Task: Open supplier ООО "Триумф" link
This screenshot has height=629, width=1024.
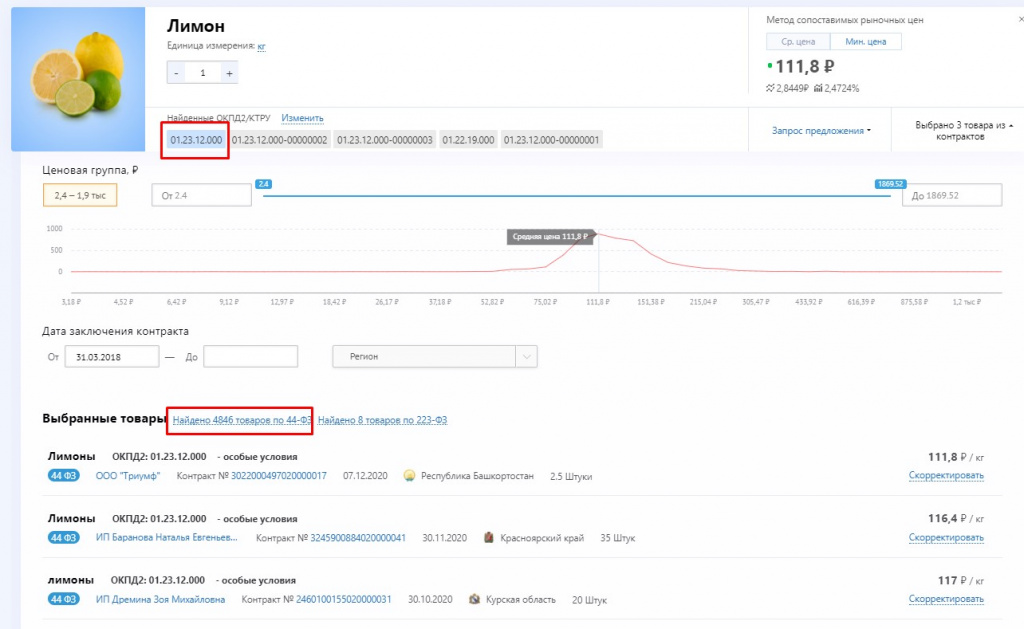Action: [128, 476]
